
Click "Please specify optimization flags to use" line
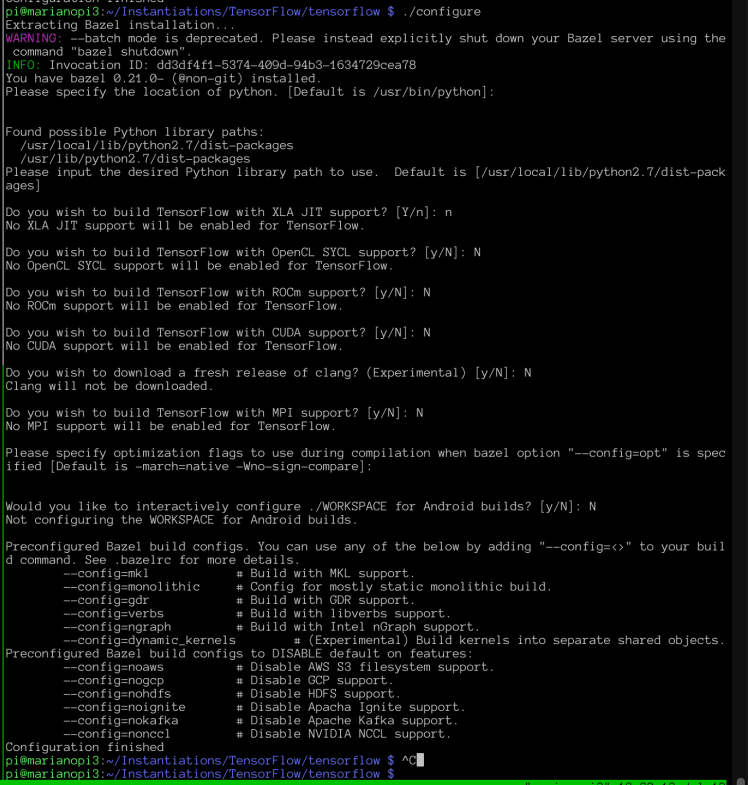coord(365,453)
